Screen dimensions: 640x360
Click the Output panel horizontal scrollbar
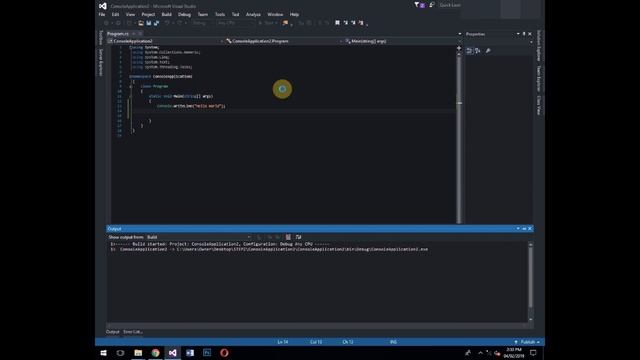click(x=317, y=325)
